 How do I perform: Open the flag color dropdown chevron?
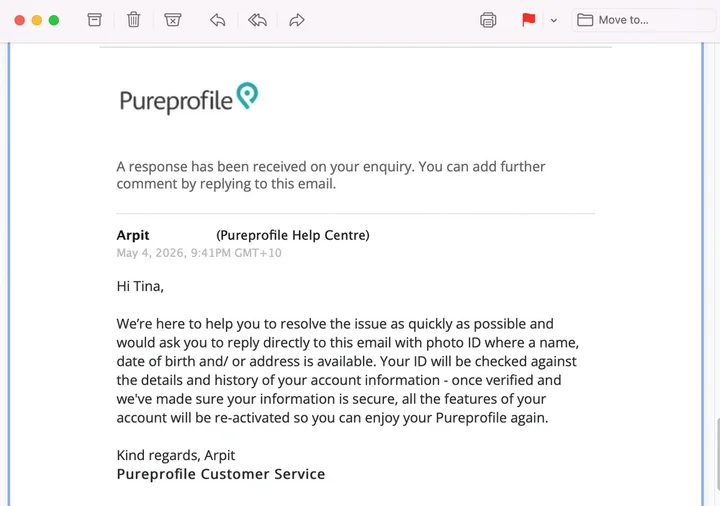coord(554,20)
